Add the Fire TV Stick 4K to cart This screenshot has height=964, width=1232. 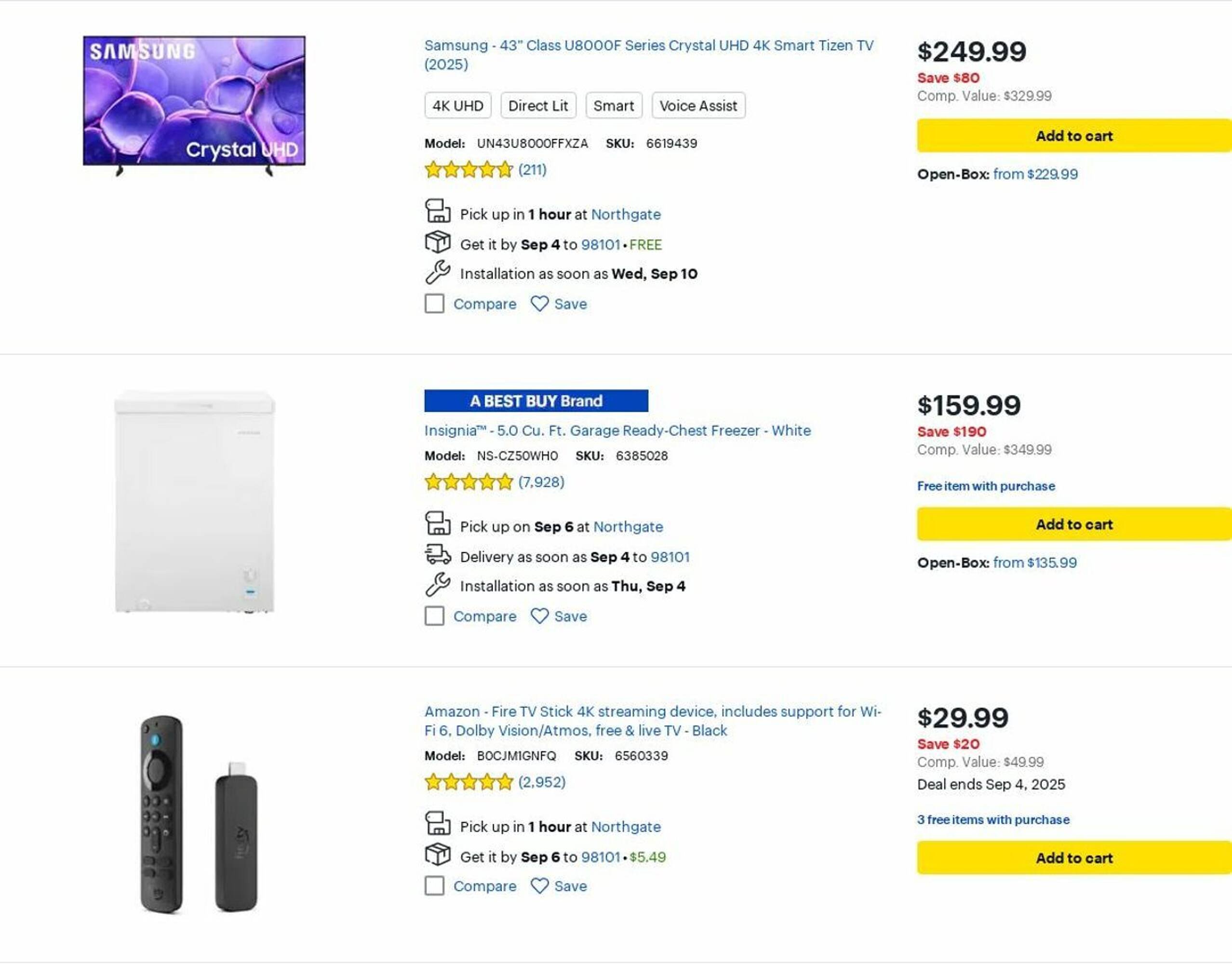(x=1073, y=857)
